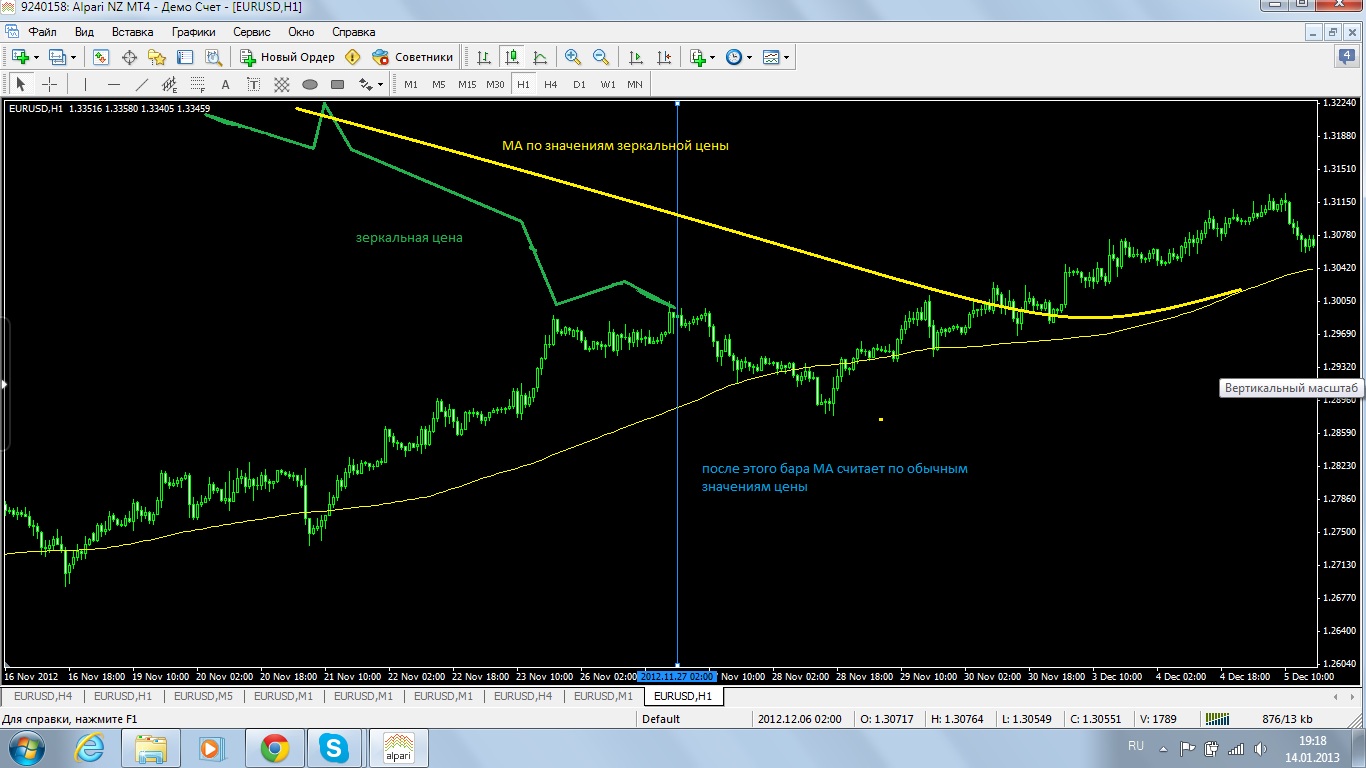Switch timeframe to M15
This screenshot has width=1366, height=768.
pos(467,84)
